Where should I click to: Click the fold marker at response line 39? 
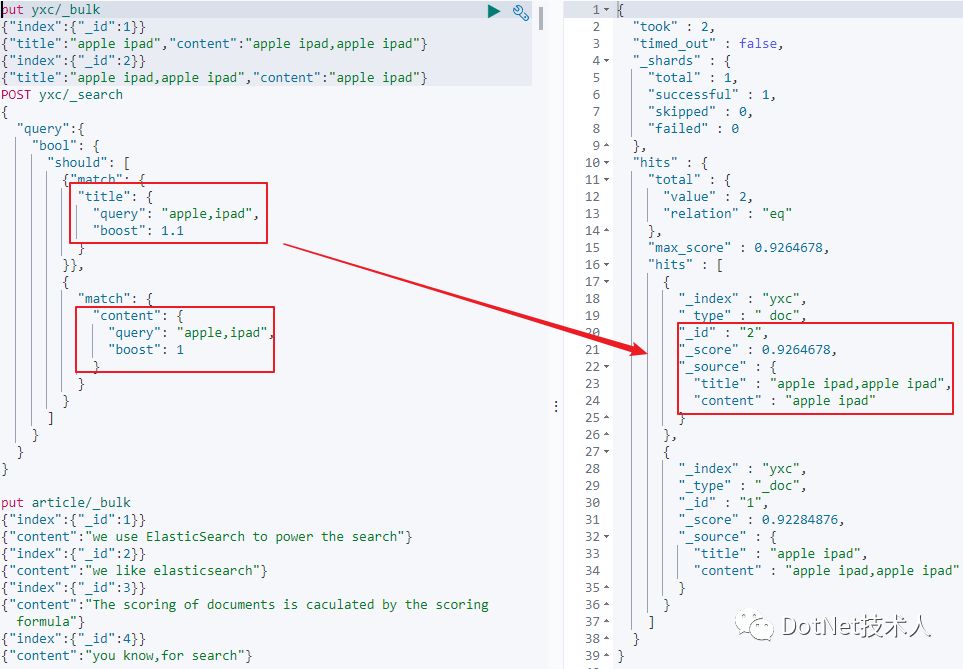(x=607, y=655)
